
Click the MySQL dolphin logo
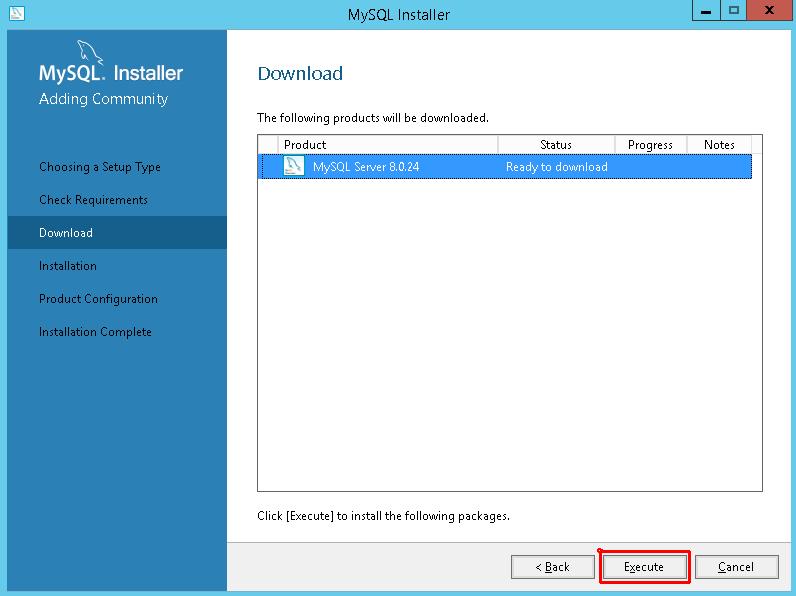coord(90,53)
